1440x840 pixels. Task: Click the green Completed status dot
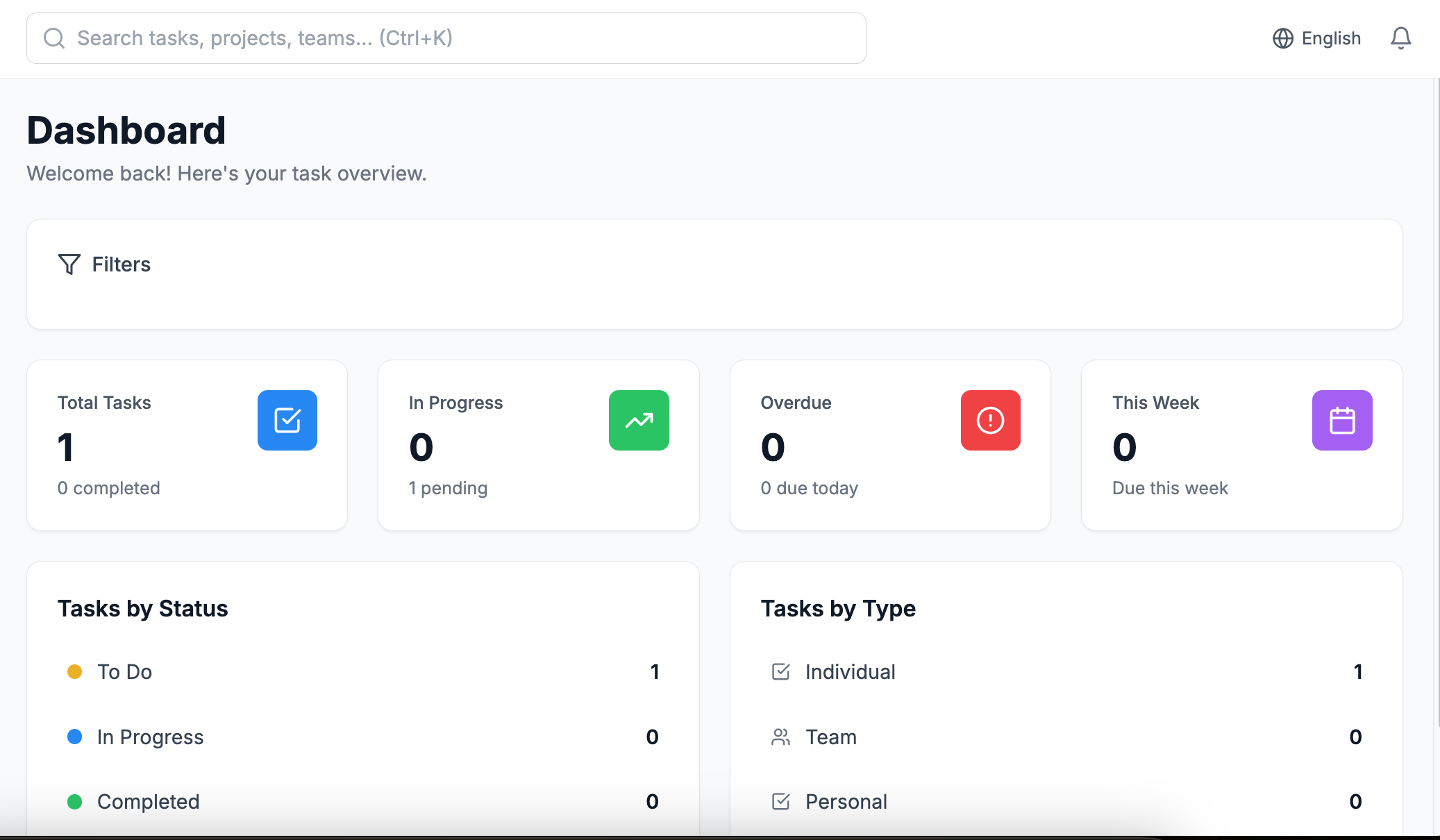[x=74, y=802]
